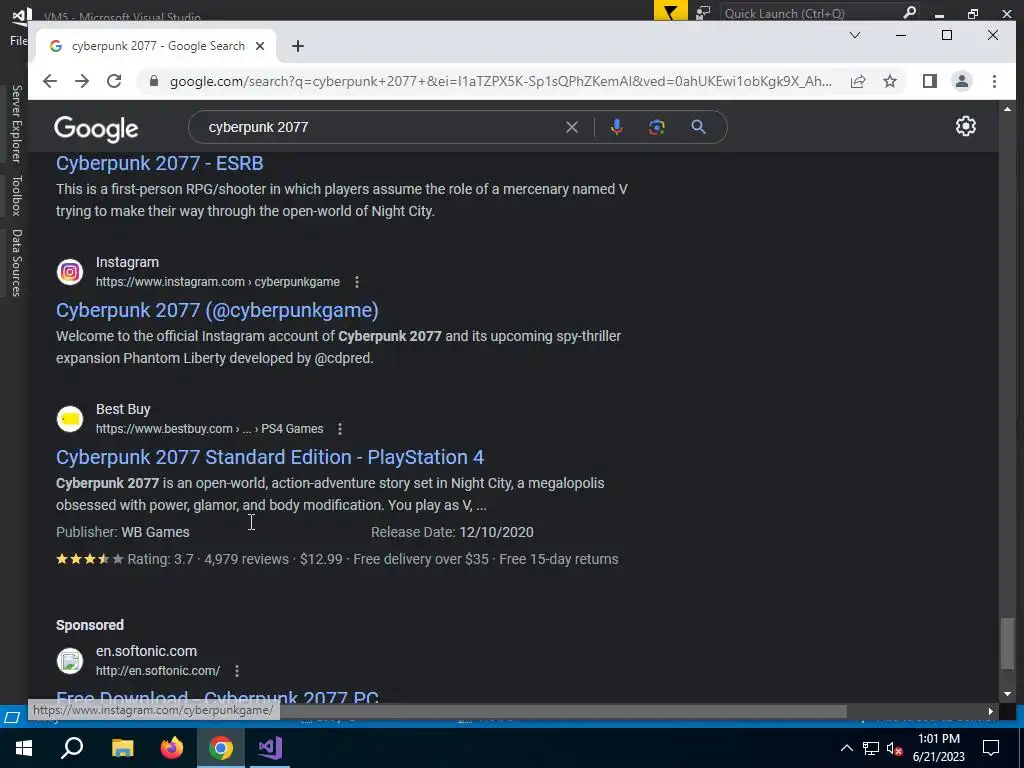Go back to the previous page in Chrome
This screenshot has width=1024, height=768.
50,81
